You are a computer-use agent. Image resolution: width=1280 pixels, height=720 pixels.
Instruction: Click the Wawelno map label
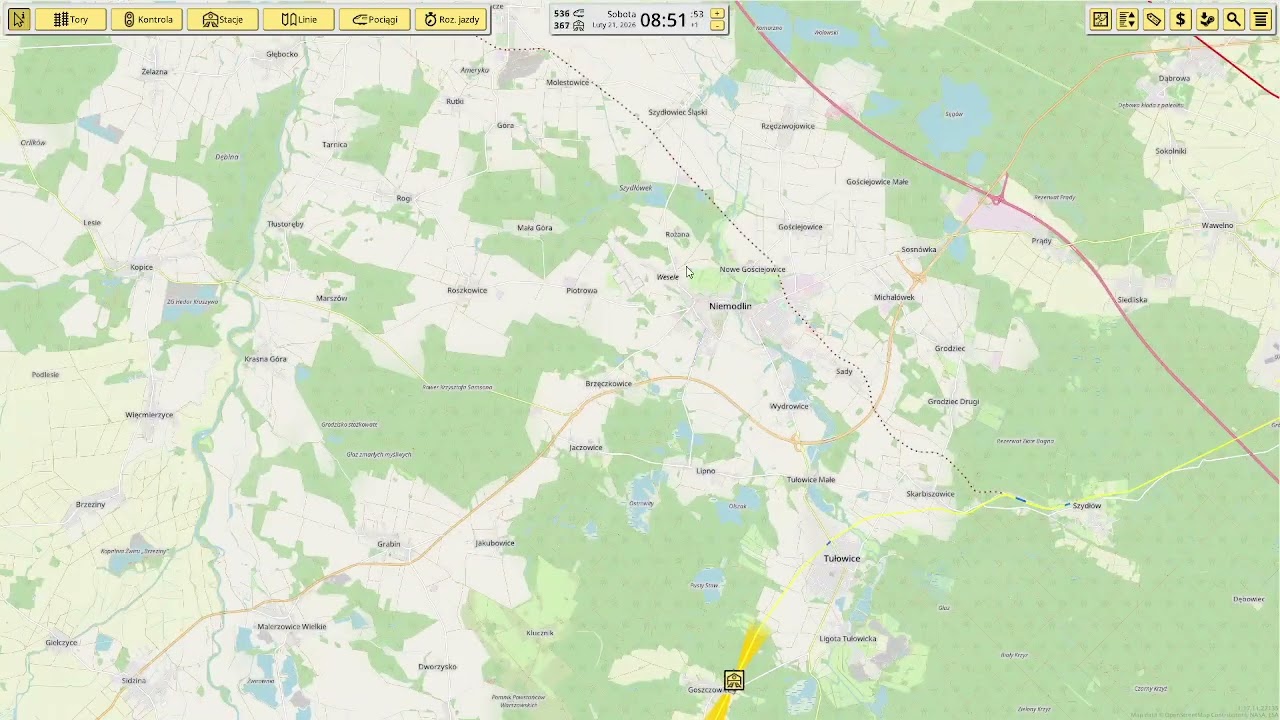click(1218, 226)
